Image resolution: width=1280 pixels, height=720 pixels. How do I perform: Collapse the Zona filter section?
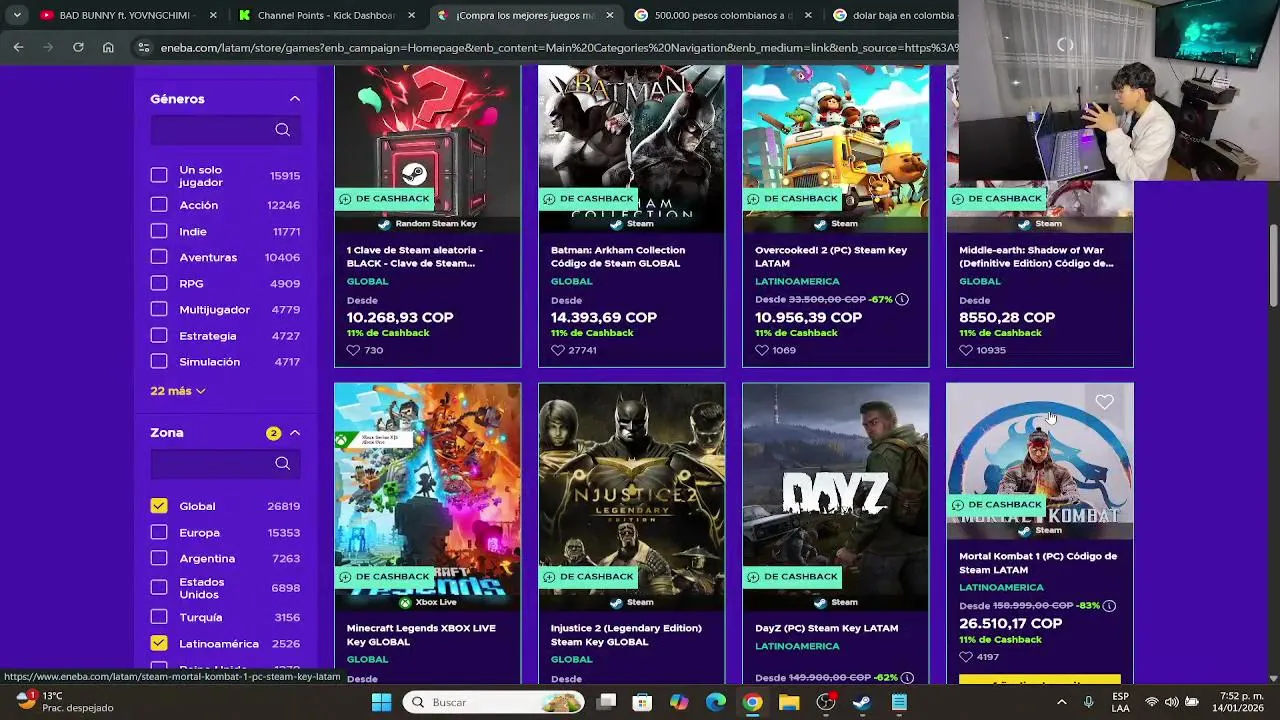point(295,433)
